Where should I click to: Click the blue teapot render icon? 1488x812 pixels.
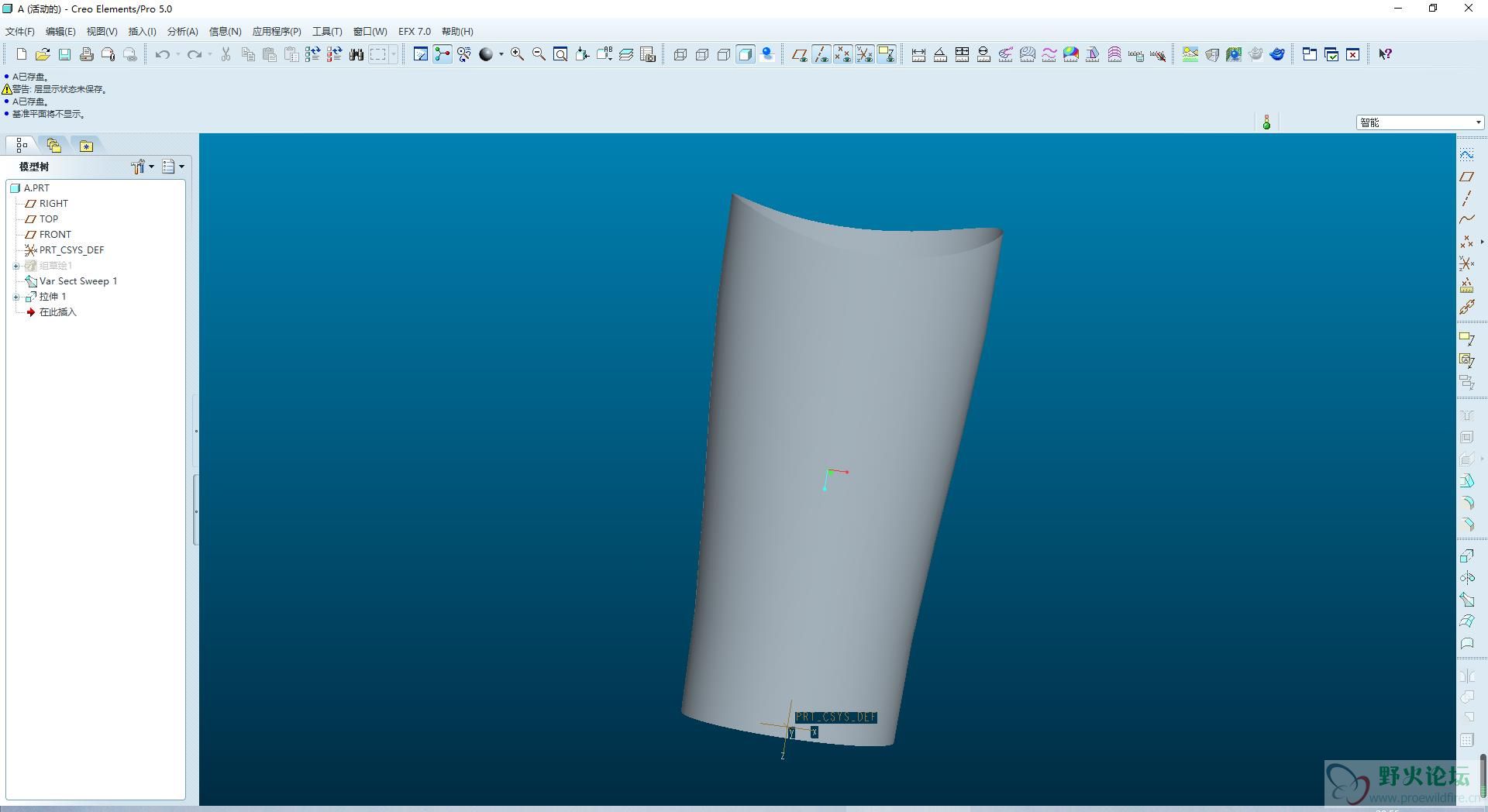[1277, 54]
